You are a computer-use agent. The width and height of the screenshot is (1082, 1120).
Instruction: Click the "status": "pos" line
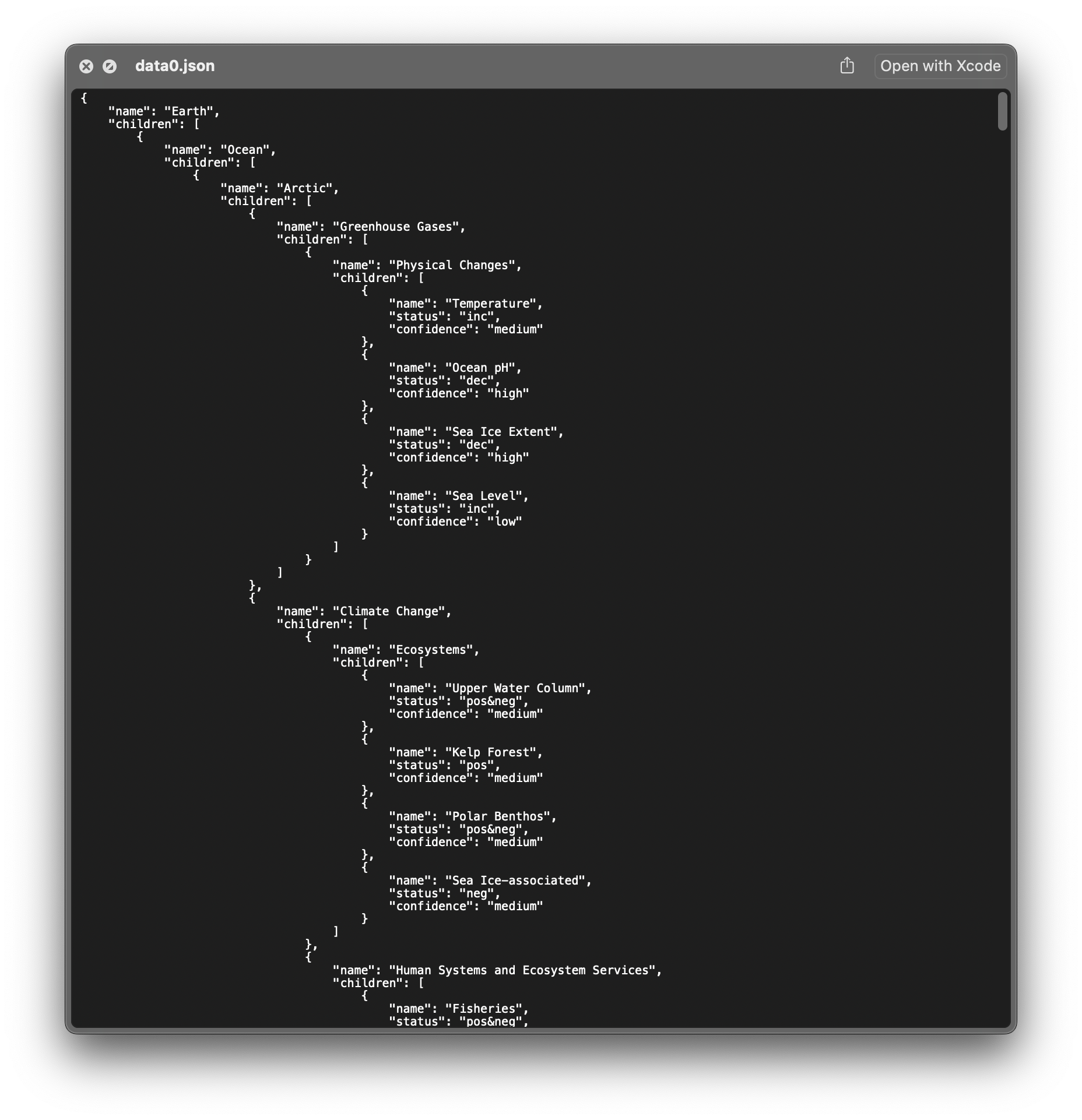444,765
